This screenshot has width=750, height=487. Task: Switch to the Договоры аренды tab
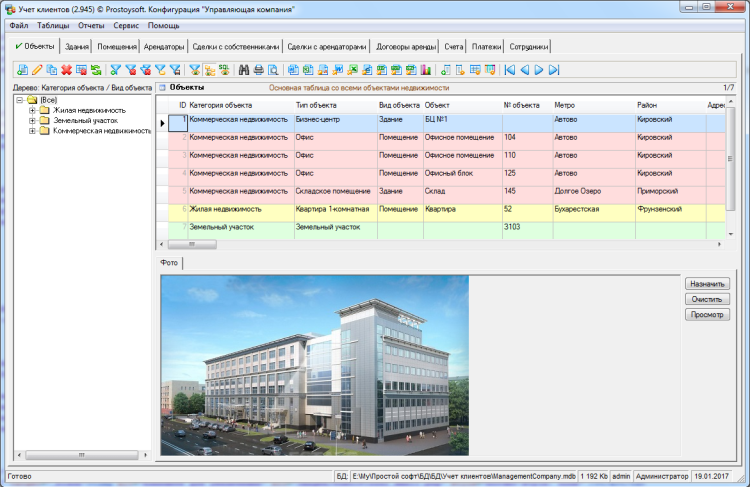(405, 46)
